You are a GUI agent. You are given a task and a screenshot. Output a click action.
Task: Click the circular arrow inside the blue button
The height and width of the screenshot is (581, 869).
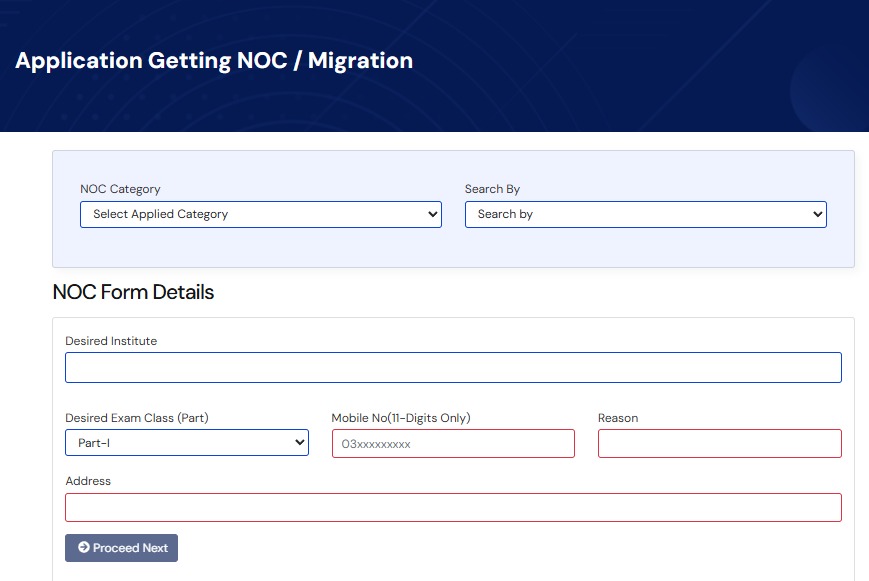point(84,547)
